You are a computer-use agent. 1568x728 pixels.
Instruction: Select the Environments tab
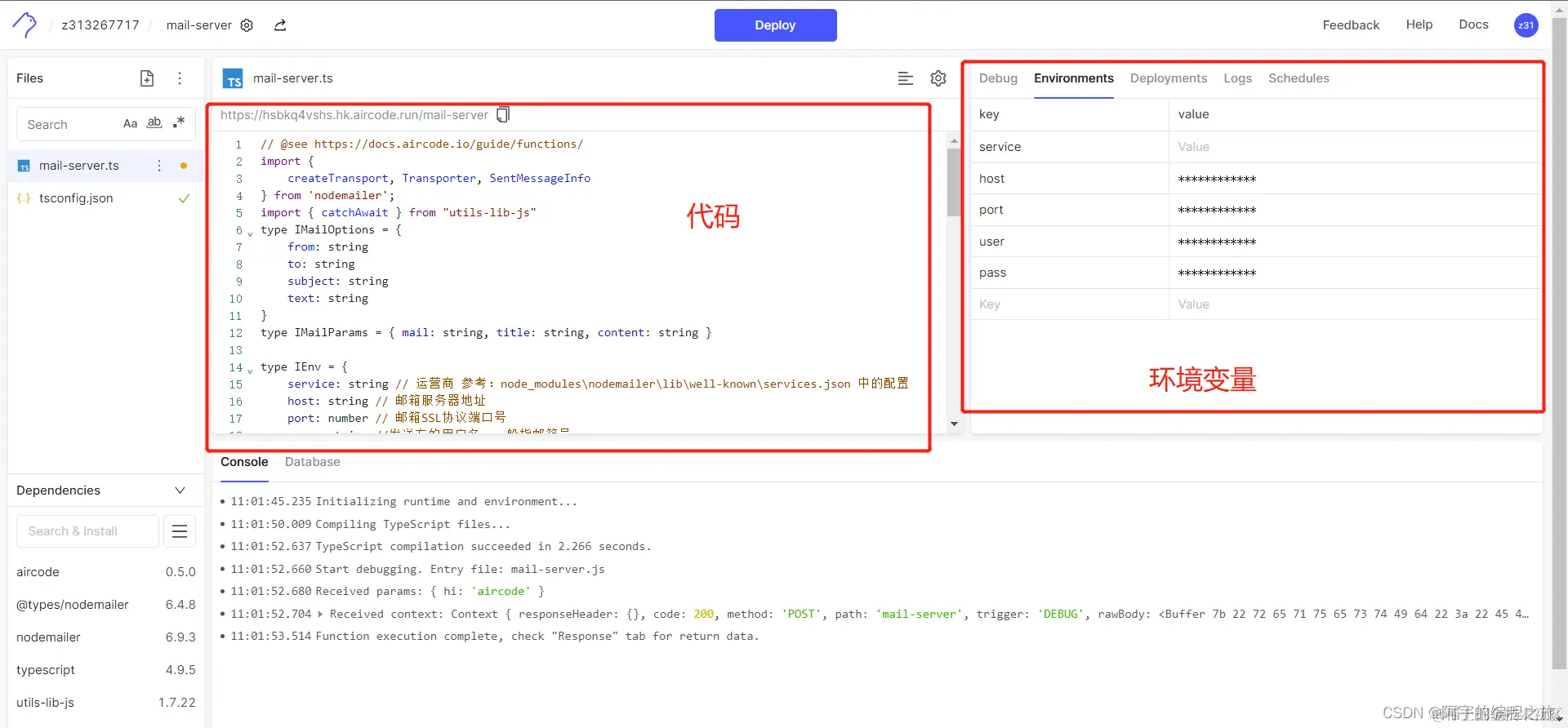[1073, 78]
